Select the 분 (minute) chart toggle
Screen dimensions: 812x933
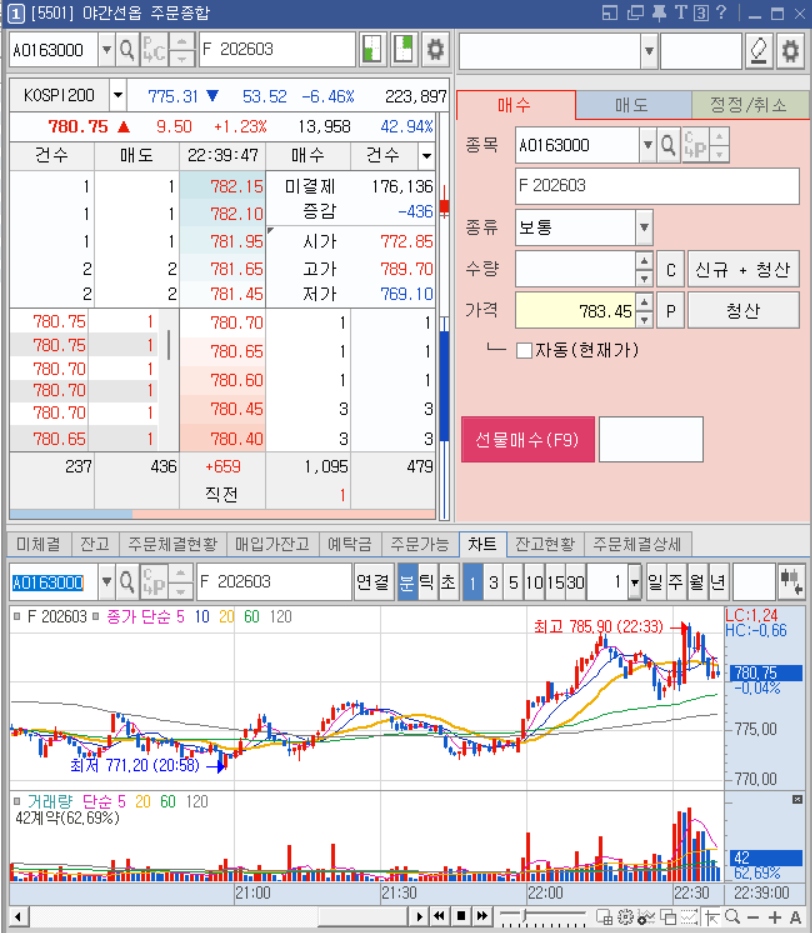407,581
